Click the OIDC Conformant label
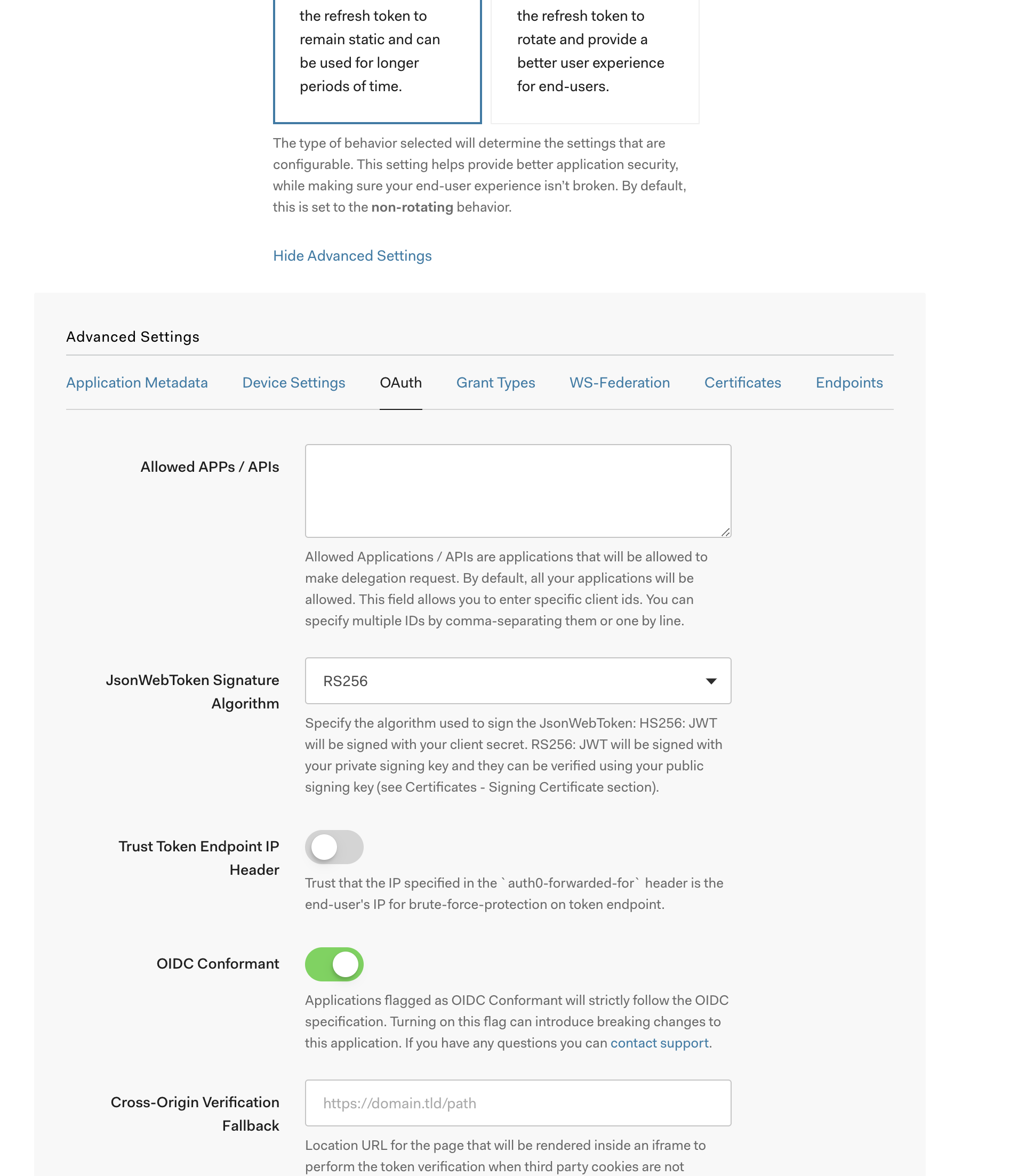Image resolution: width=1010 pixels, height=1176 pixels. [218, 963]
